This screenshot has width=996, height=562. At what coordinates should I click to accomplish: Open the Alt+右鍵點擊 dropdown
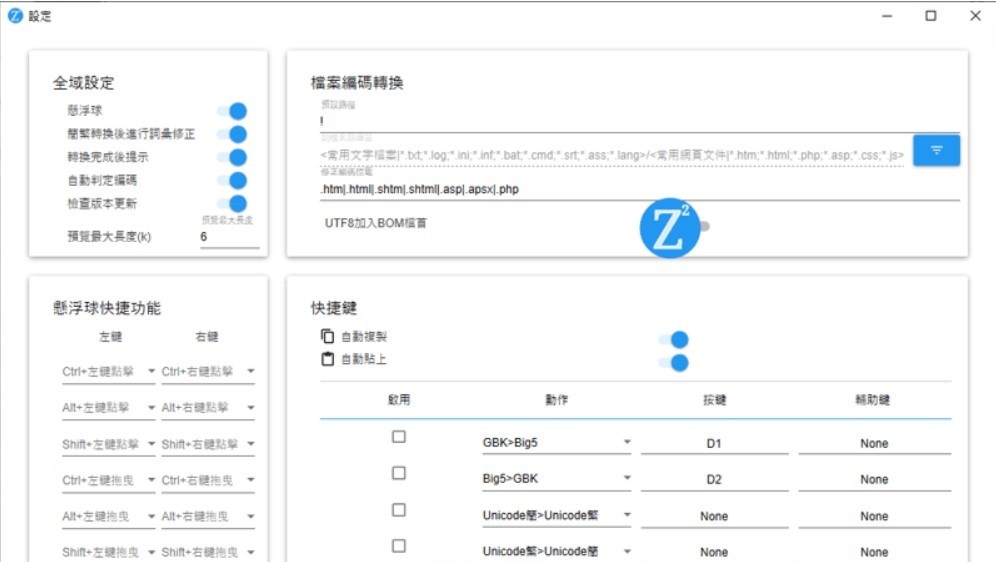coord(208,408)
